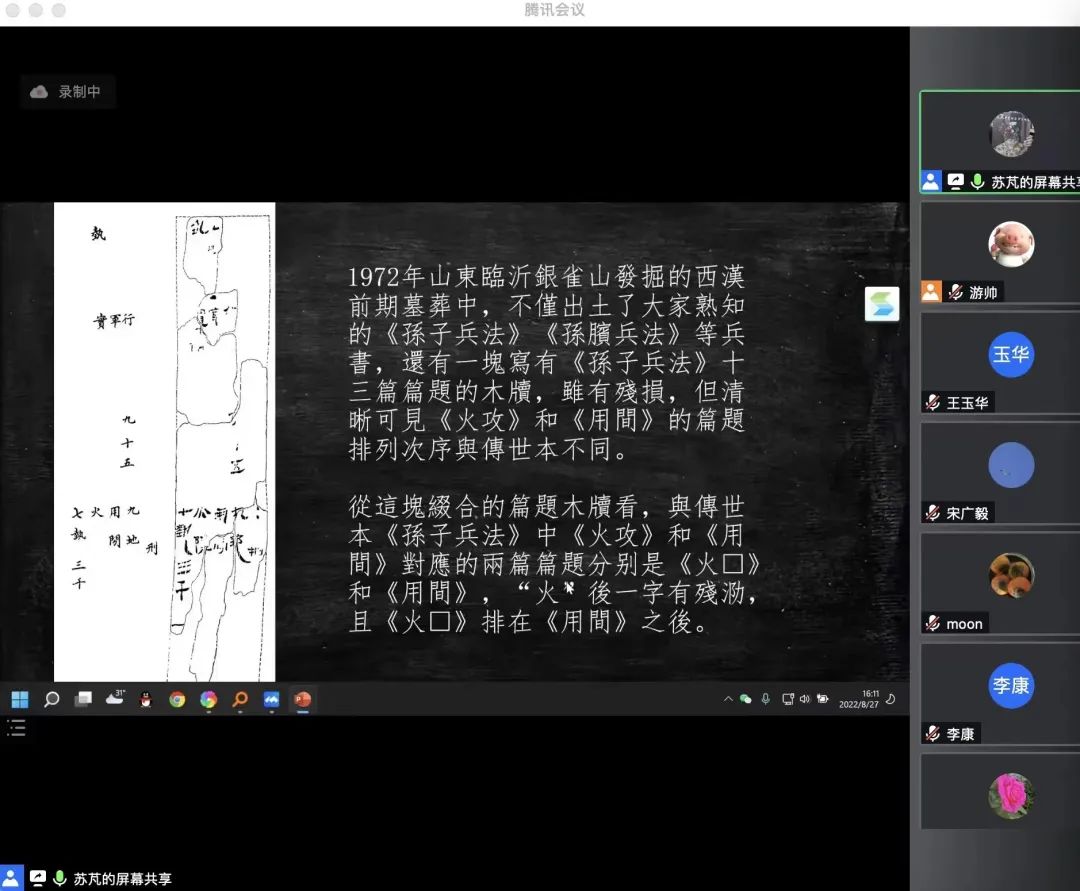Open the QQ penguin app in taskbar
Viewport: 1080px width, 891px height.
tap(146, 699)
